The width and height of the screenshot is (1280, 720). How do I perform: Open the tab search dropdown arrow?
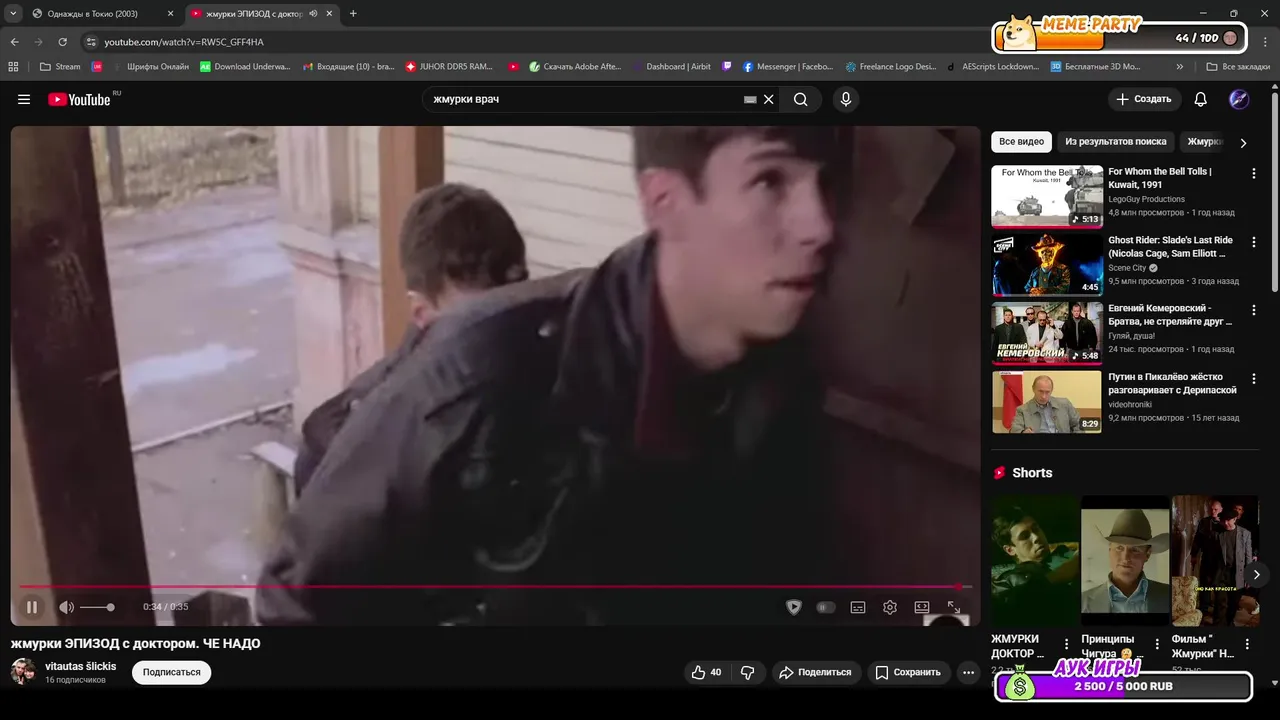[x=13, y=14]
